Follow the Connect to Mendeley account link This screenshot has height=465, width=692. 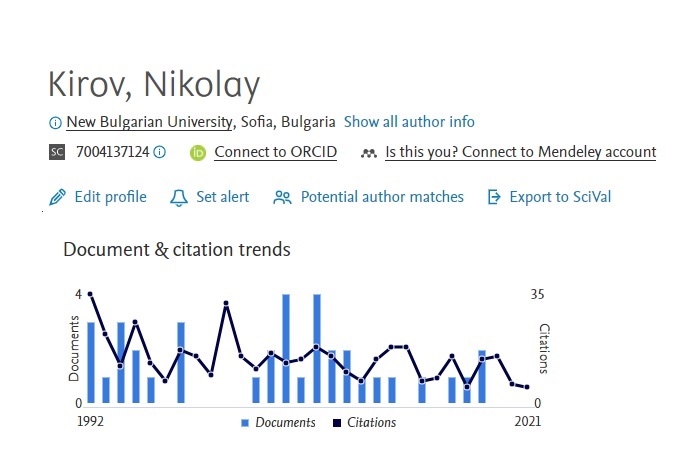[x=520, y=152]
